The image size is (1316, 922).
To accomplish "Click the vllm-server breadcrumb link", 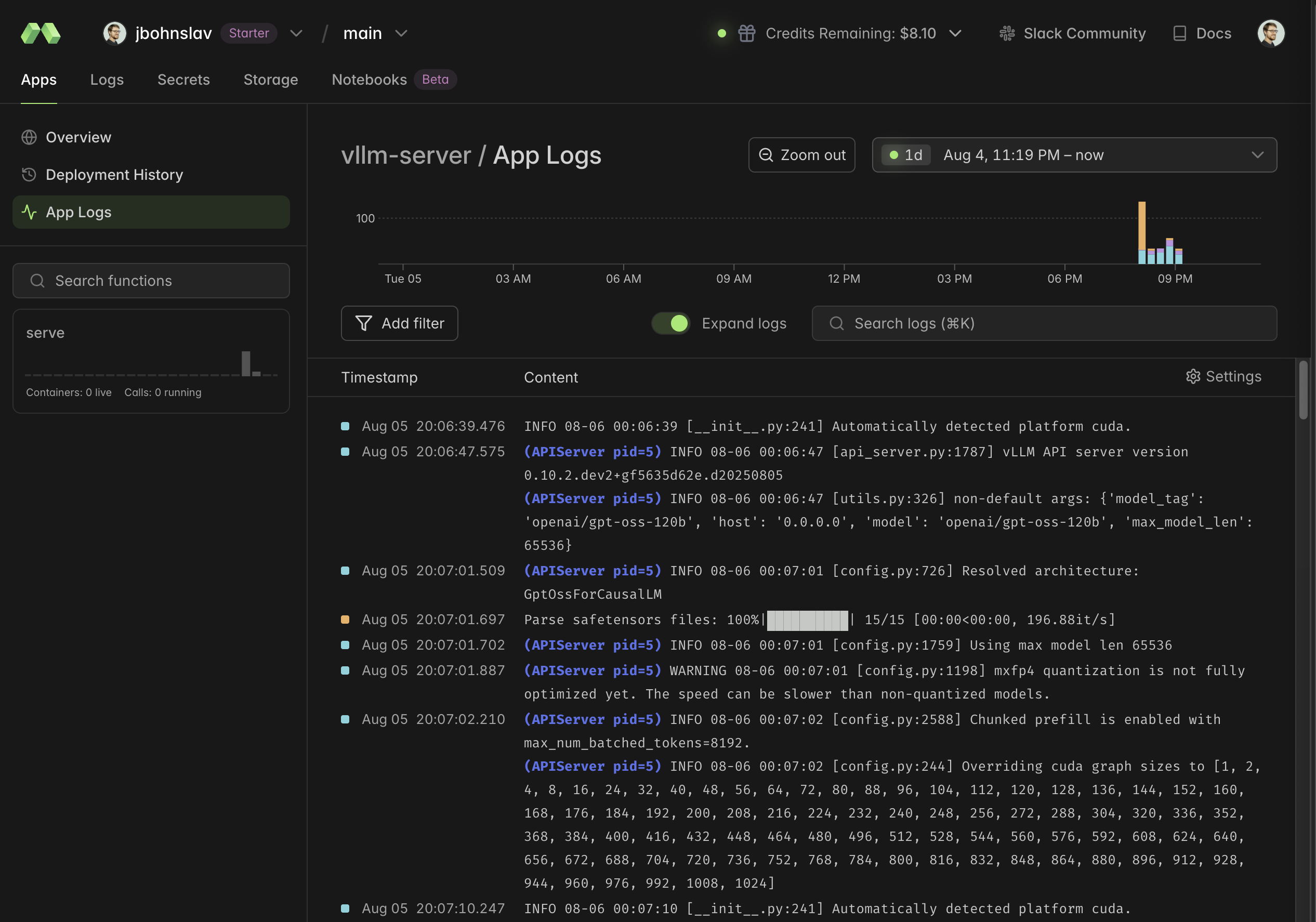I will tap(406, 155).
